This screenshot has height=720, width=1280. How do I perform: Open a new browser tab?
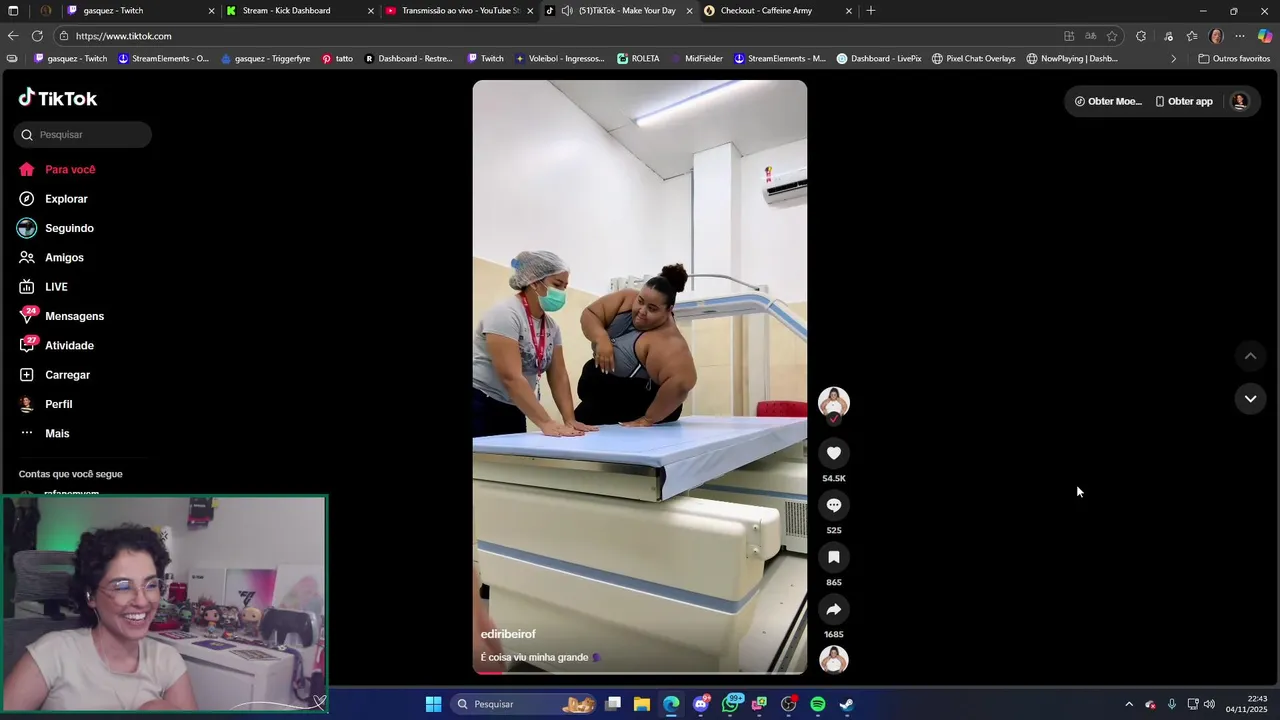click(871, 11)
